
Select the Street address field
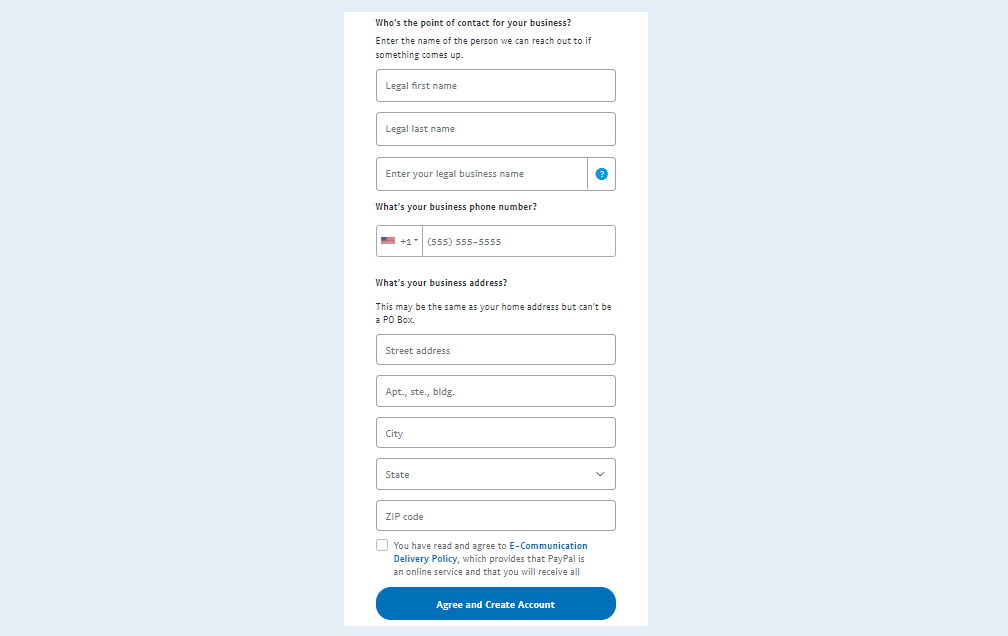[496, 350]
